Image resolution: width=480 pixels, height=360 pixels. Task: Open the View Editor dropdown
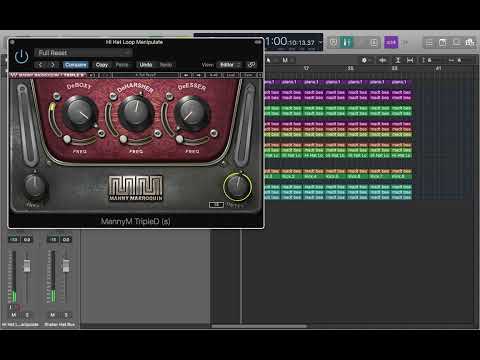point(229,65)
